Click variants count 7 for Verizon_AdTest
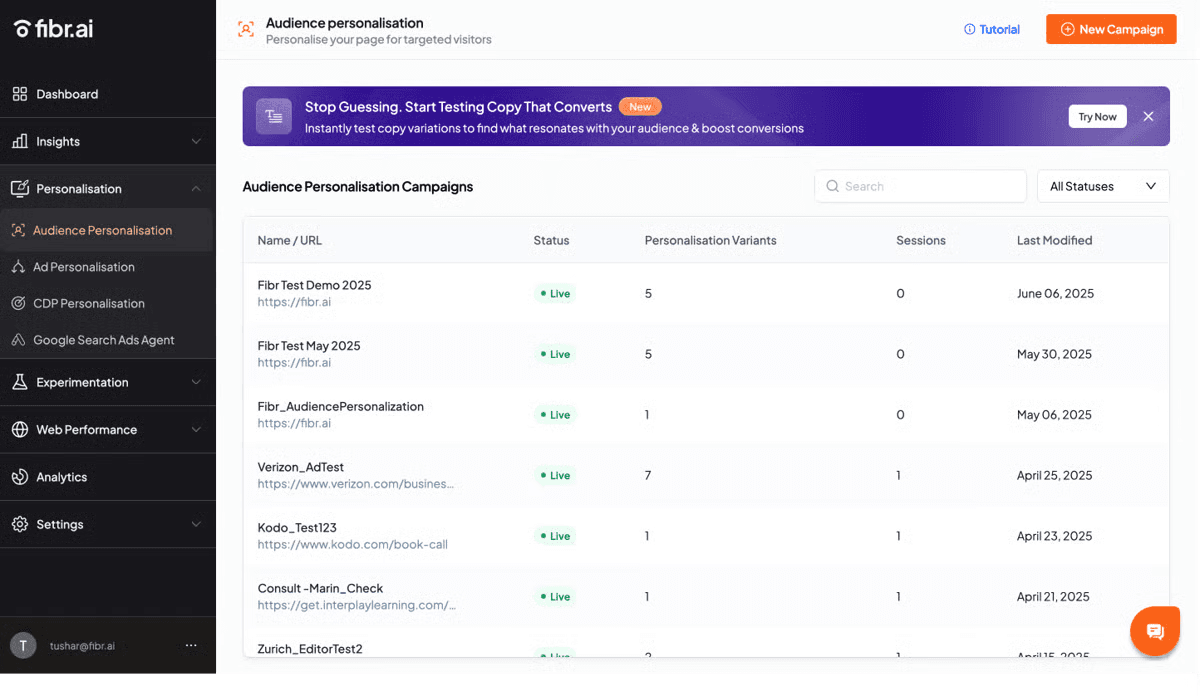 [648, 475]
